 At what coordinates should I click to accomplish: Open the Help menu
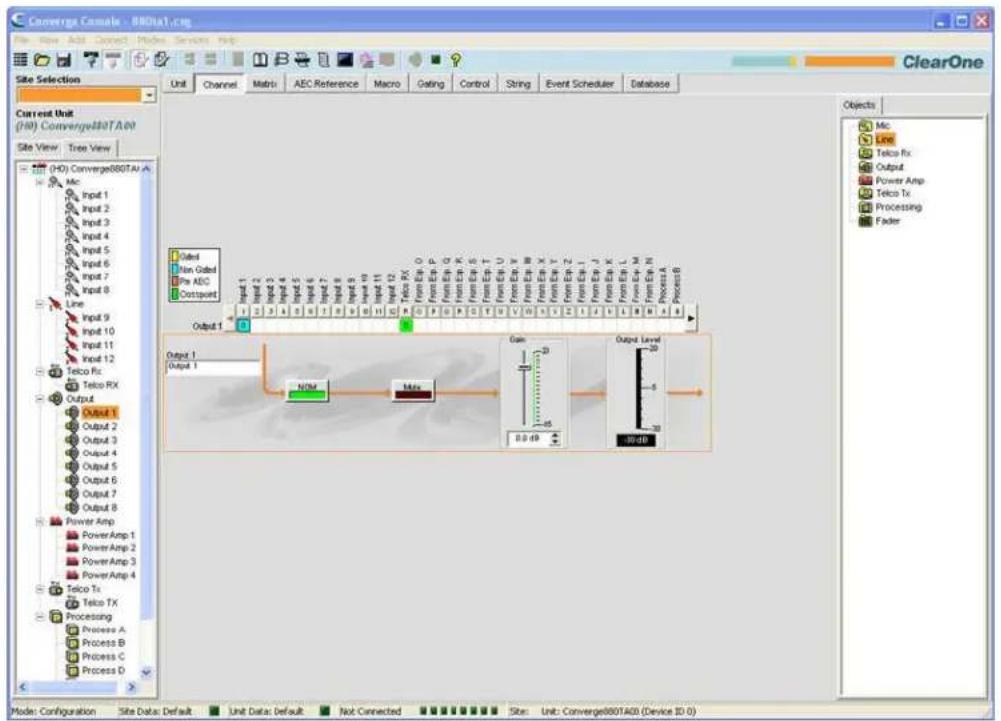click(x=227, y=40)
